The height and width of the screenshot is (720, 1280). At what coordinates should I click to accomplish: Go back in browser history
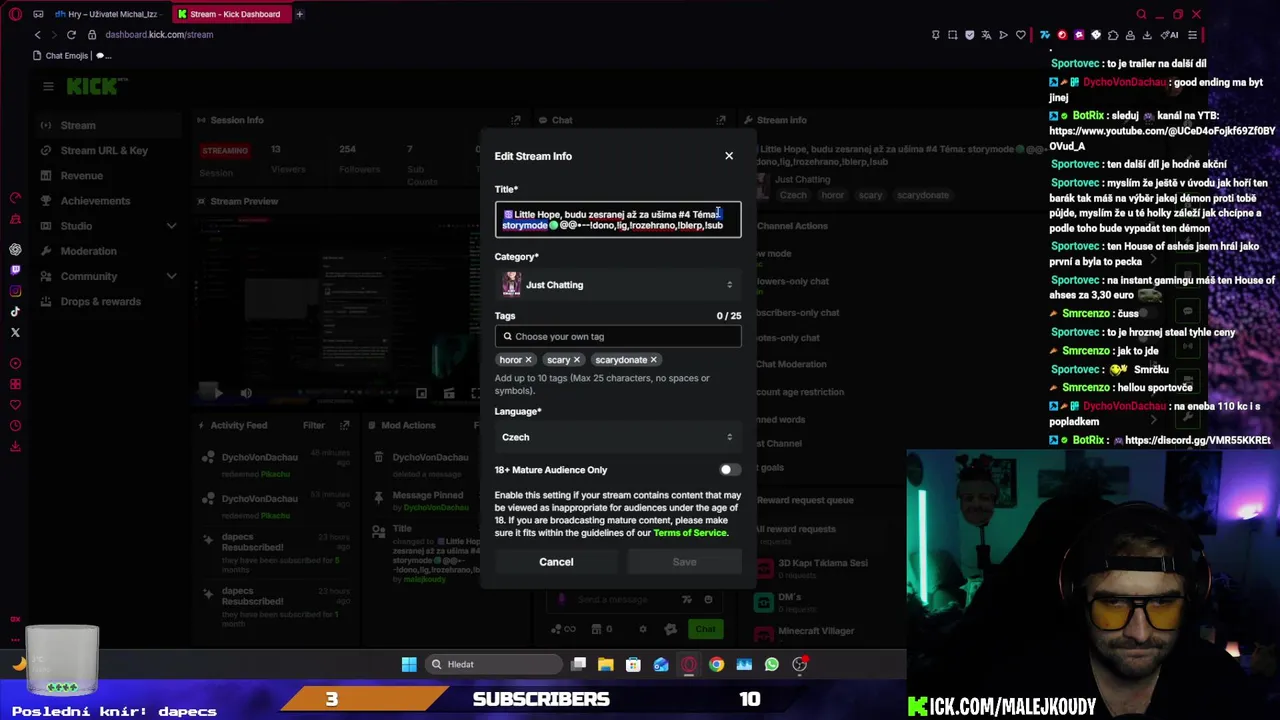click(38, 34)
